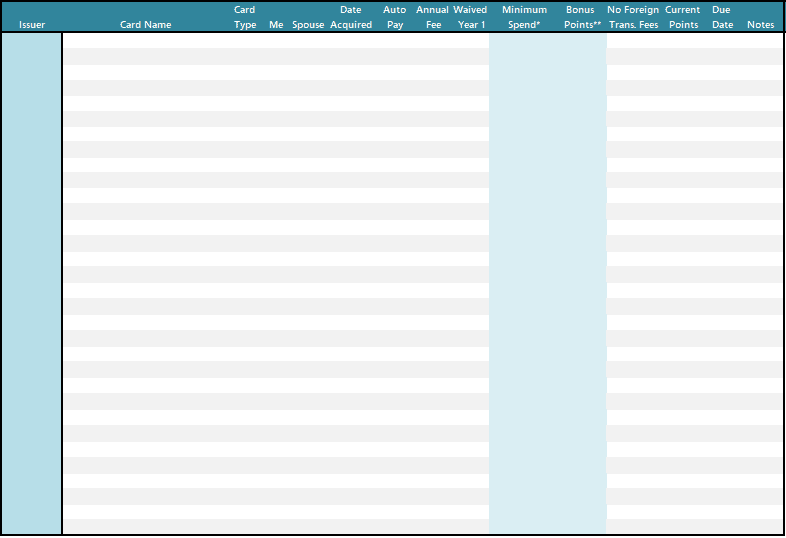786x538 pixels.
Task: Click the Card Type header
Action: click(x=245, y=17)
